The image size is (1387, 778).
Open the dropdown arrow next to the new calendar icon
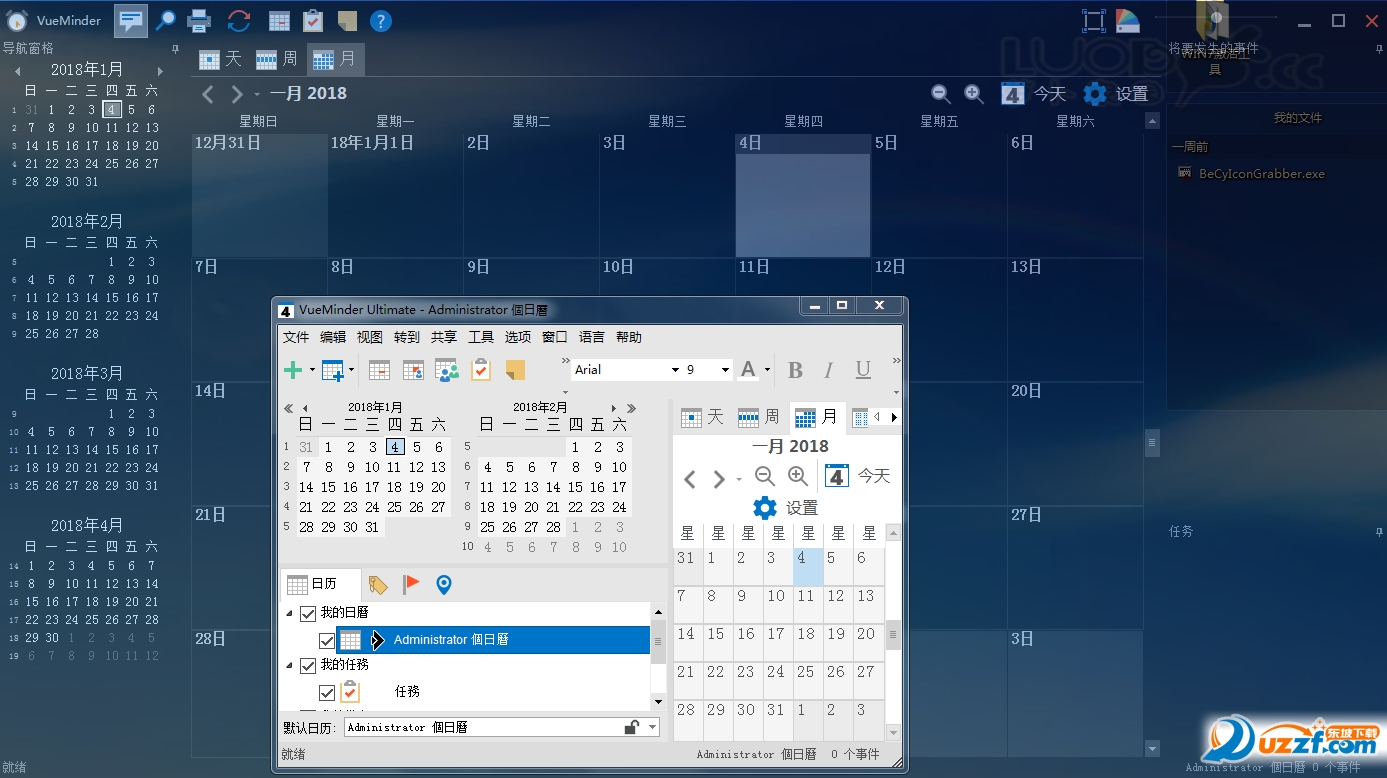351,370
